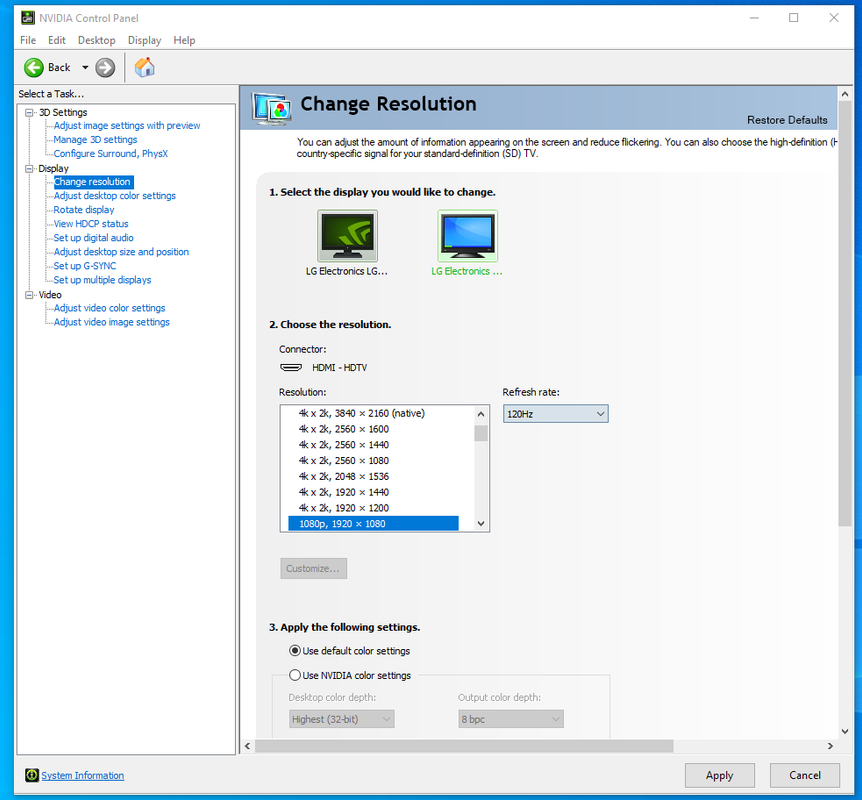The height and width of the screenshot is (800, 862).
Task: Click resolution list scroll down arrow
Action: [481, 523]
